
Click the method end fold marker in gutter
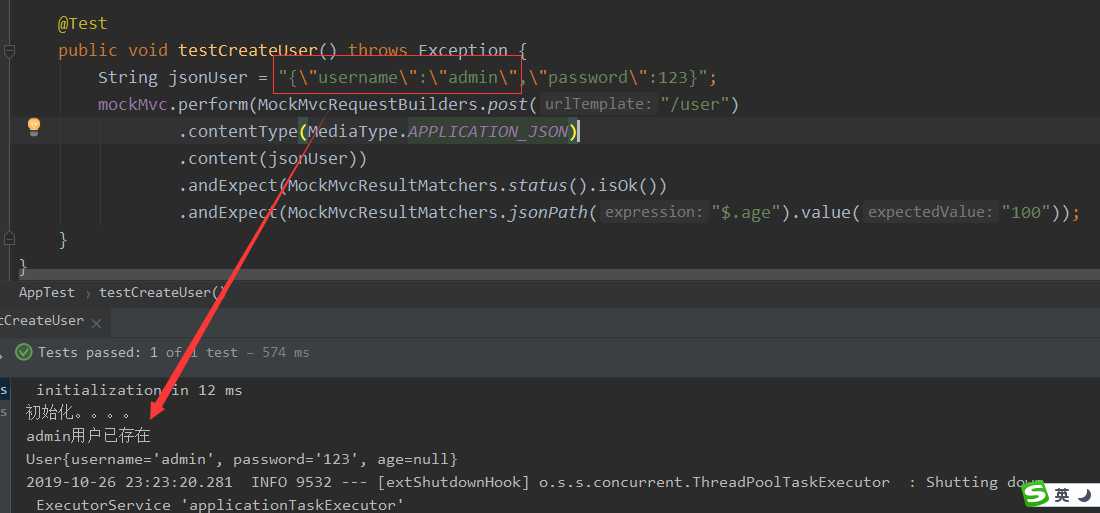click(9, 240)
